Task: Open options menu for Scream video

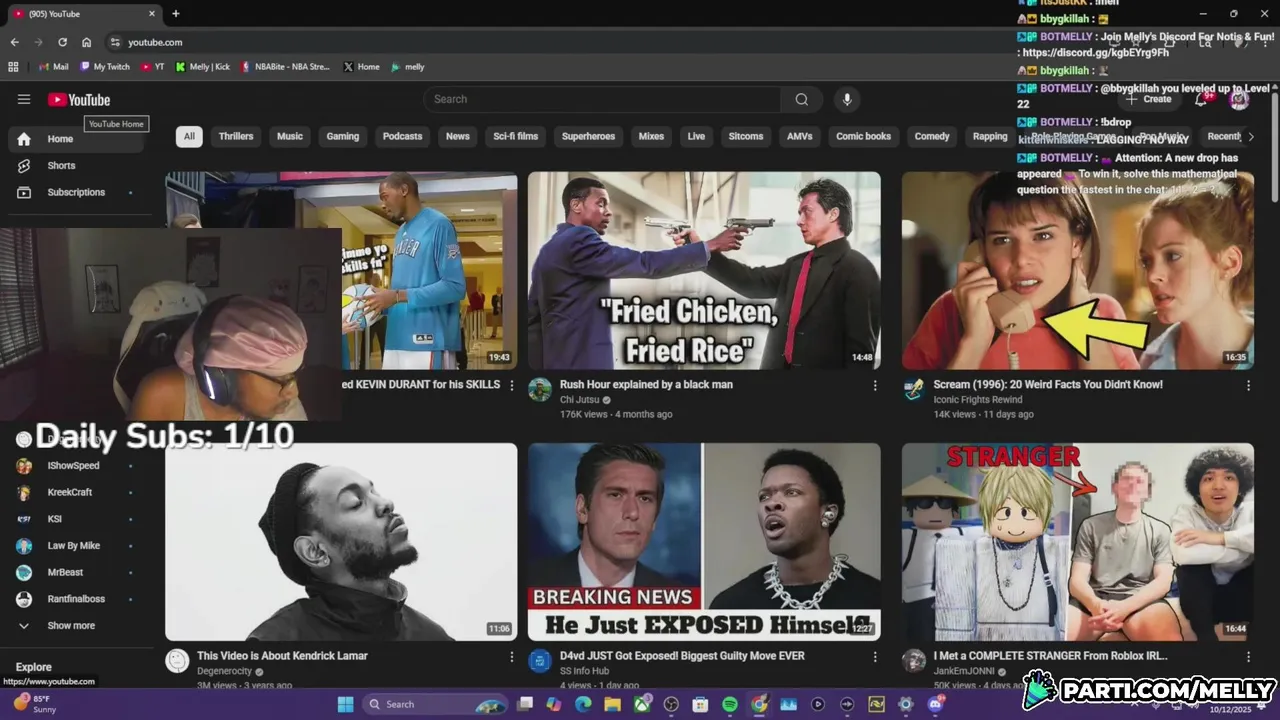Action: [x=1248, y=385]
